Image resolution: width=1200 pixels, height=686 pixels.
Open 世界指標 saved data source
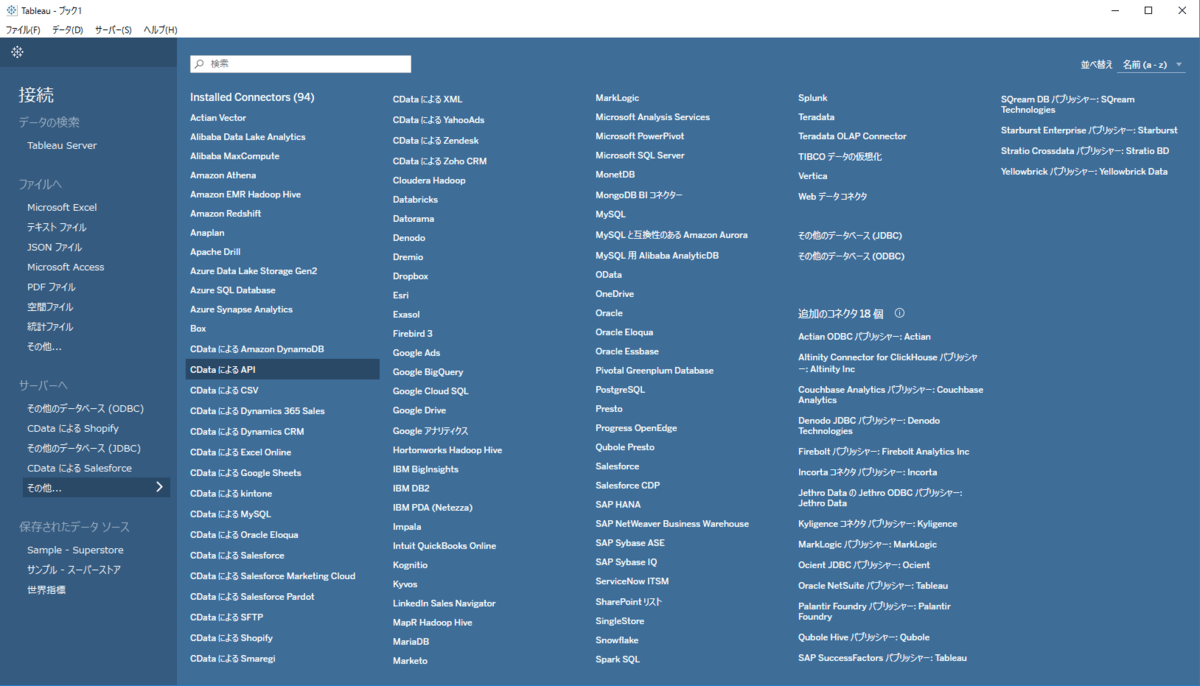[46, 590]
